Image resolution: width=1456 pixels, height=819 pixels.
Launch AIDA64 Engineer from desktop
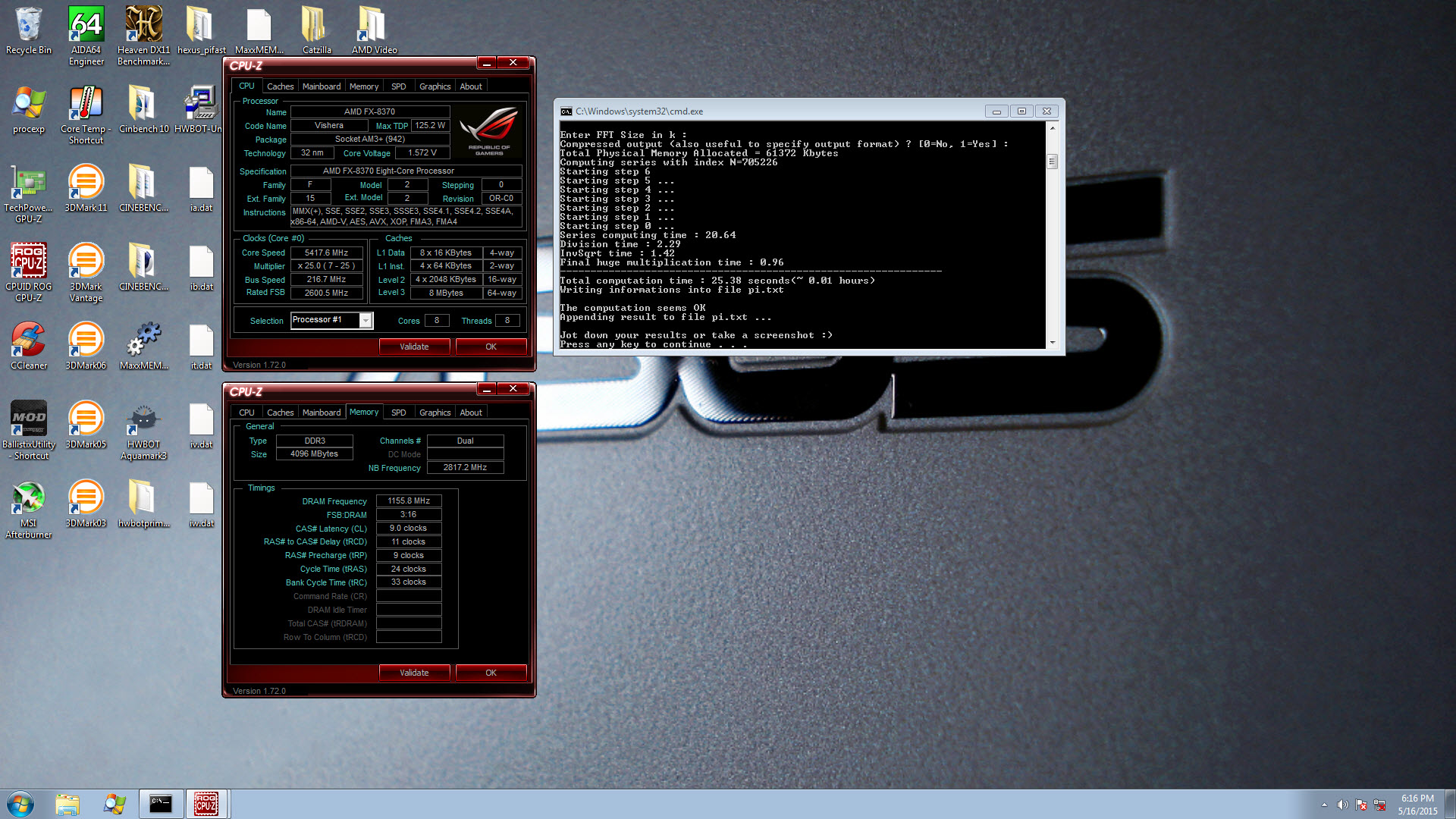point(86,36)
